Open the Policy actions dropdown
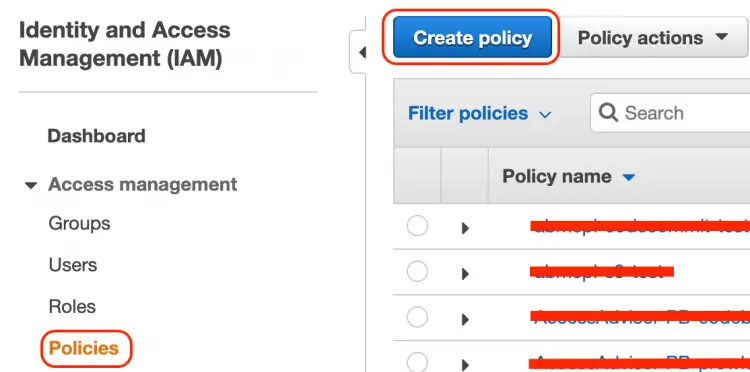The height and width of the screenshot is (372, 750). (653, 38)
